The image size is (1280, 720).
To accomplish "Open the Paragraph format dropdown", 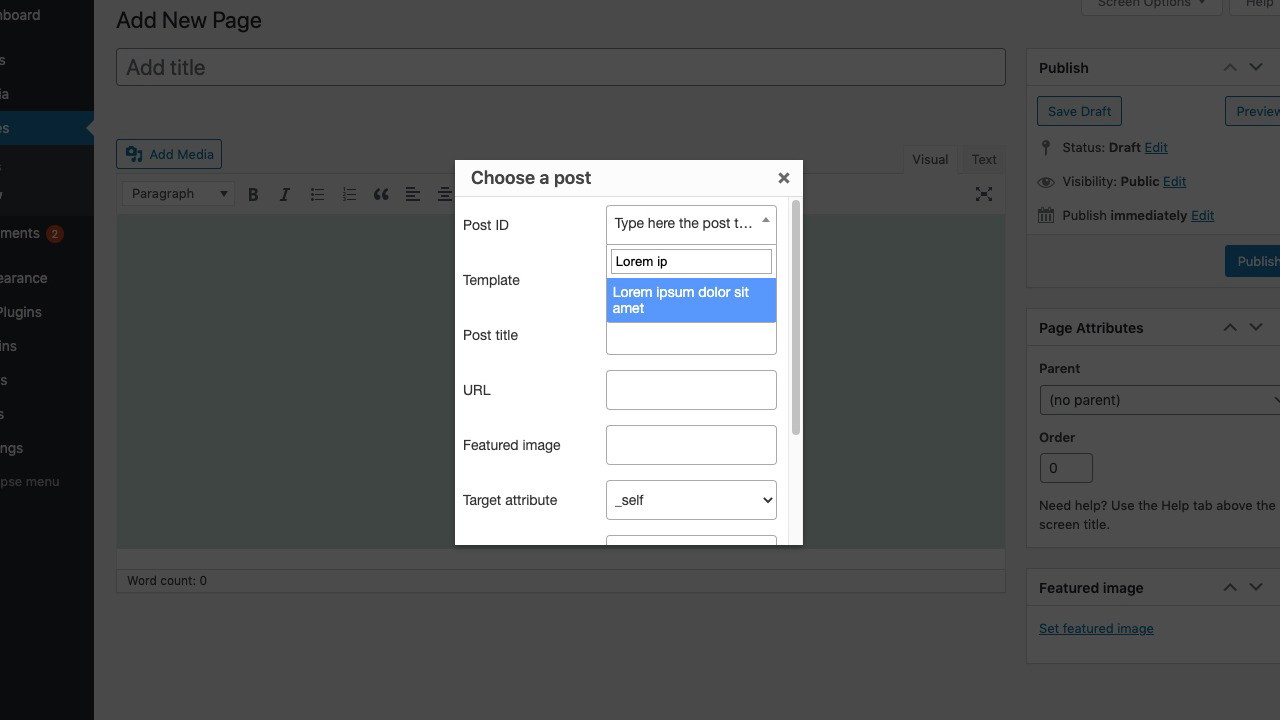I will 180,194.
